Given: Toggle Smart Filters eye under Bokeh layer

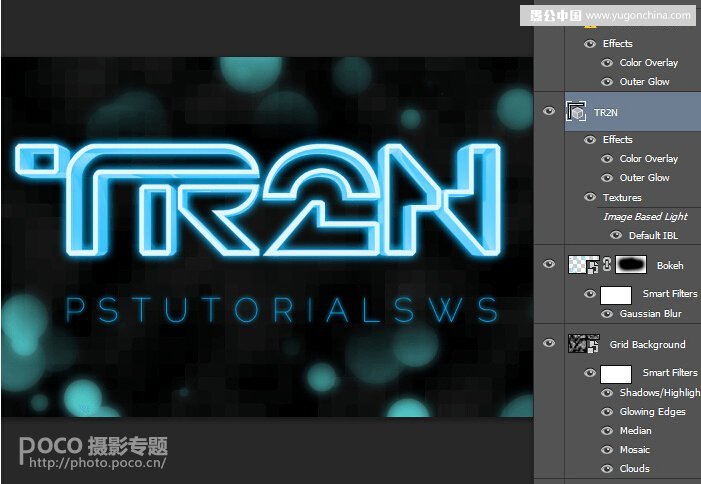Looking at the screenshot, I should (x=590, y=294).
